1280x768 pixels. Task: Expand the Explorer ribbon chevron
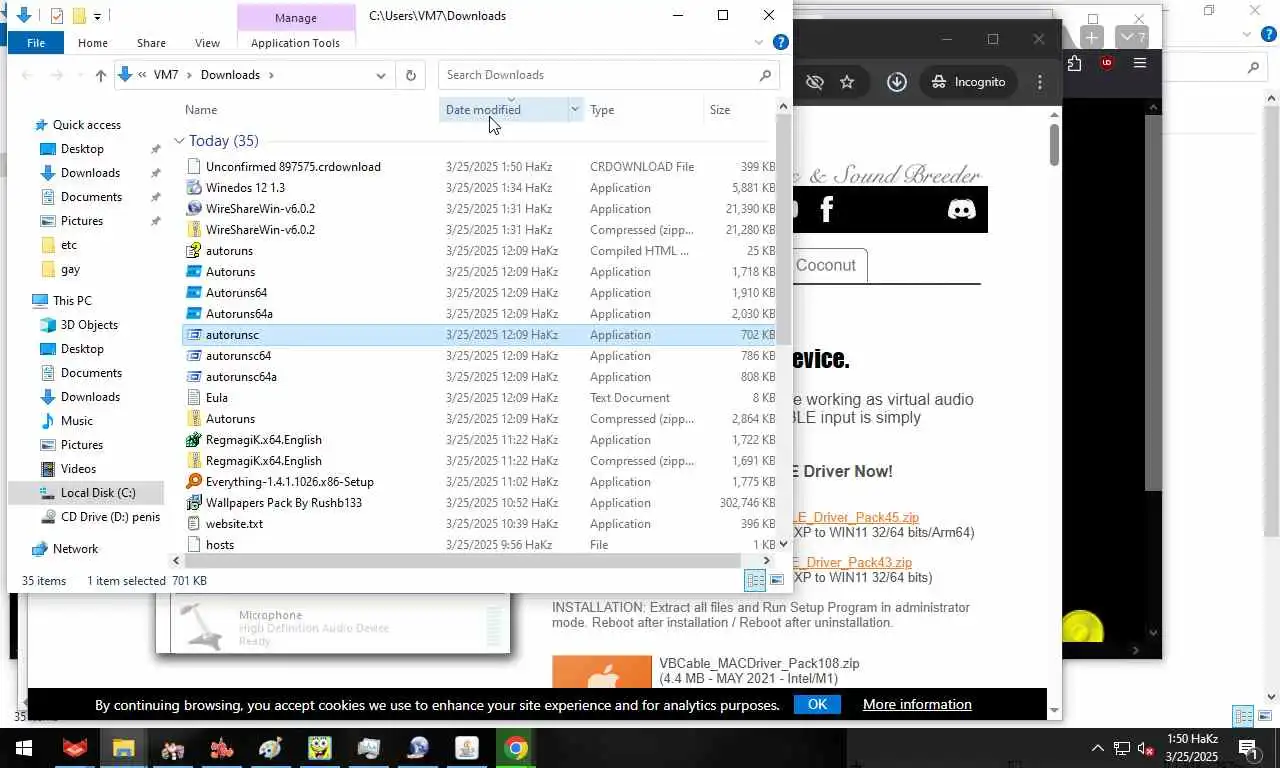coord(759,43)
